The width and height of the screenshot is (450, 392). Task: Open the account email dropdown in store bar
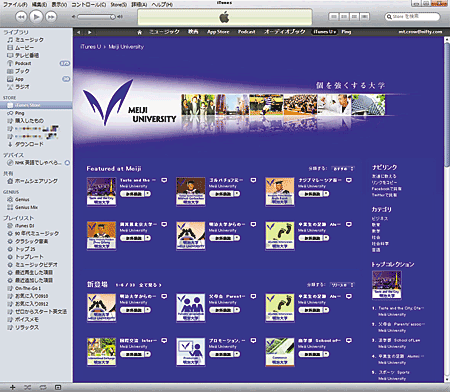tap(420, 32)
